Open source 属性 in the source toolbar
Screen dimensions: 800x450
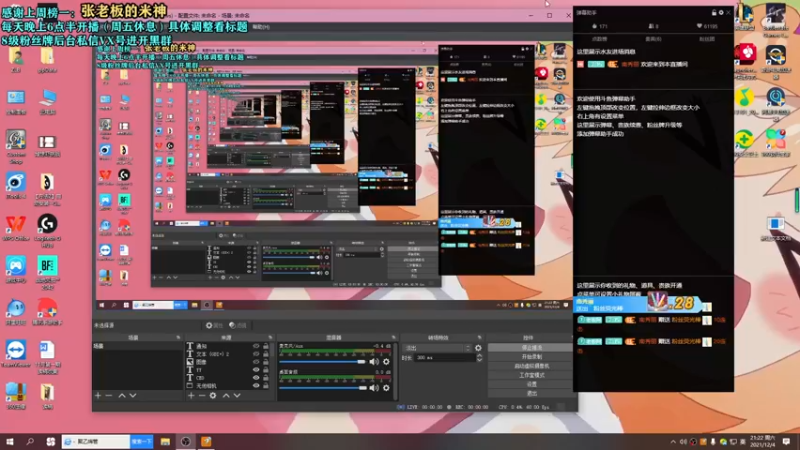[215, 325]
